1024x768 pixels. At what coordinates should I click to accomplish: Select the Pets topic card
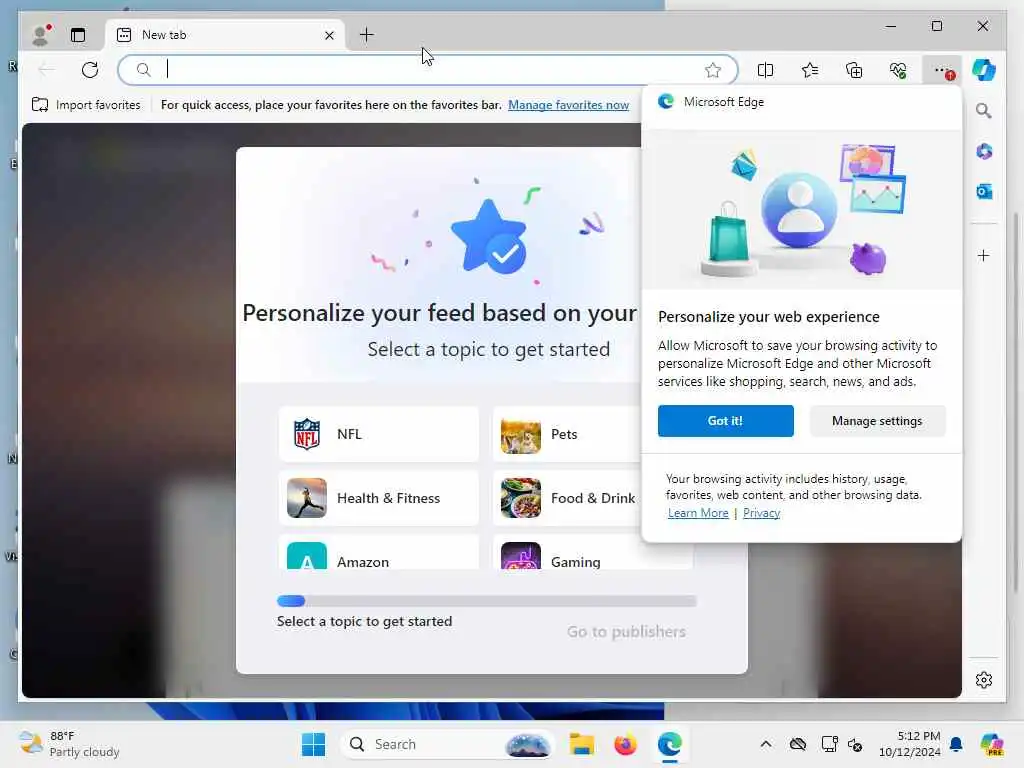pos(567,434)
